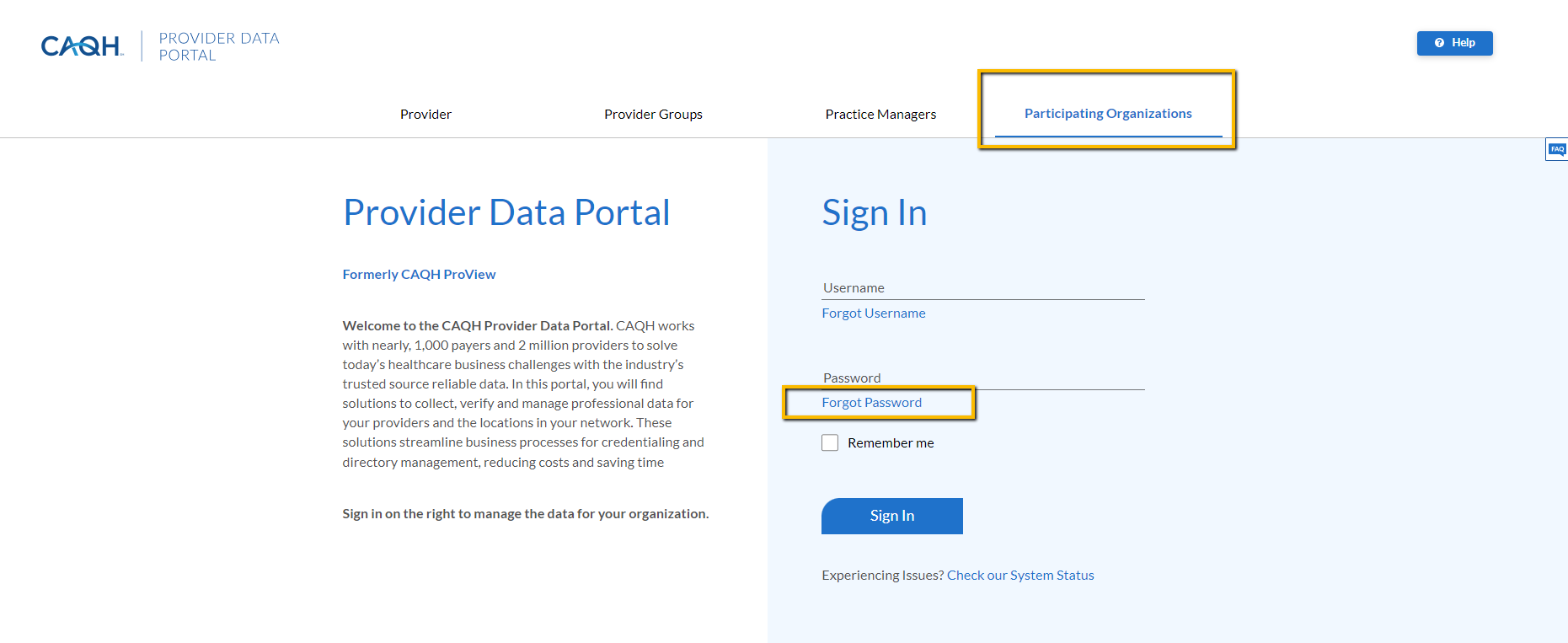Viewport: 1568px width, 643px height.
Task: Click the blue Help button
Action: tap(1454, 43)
